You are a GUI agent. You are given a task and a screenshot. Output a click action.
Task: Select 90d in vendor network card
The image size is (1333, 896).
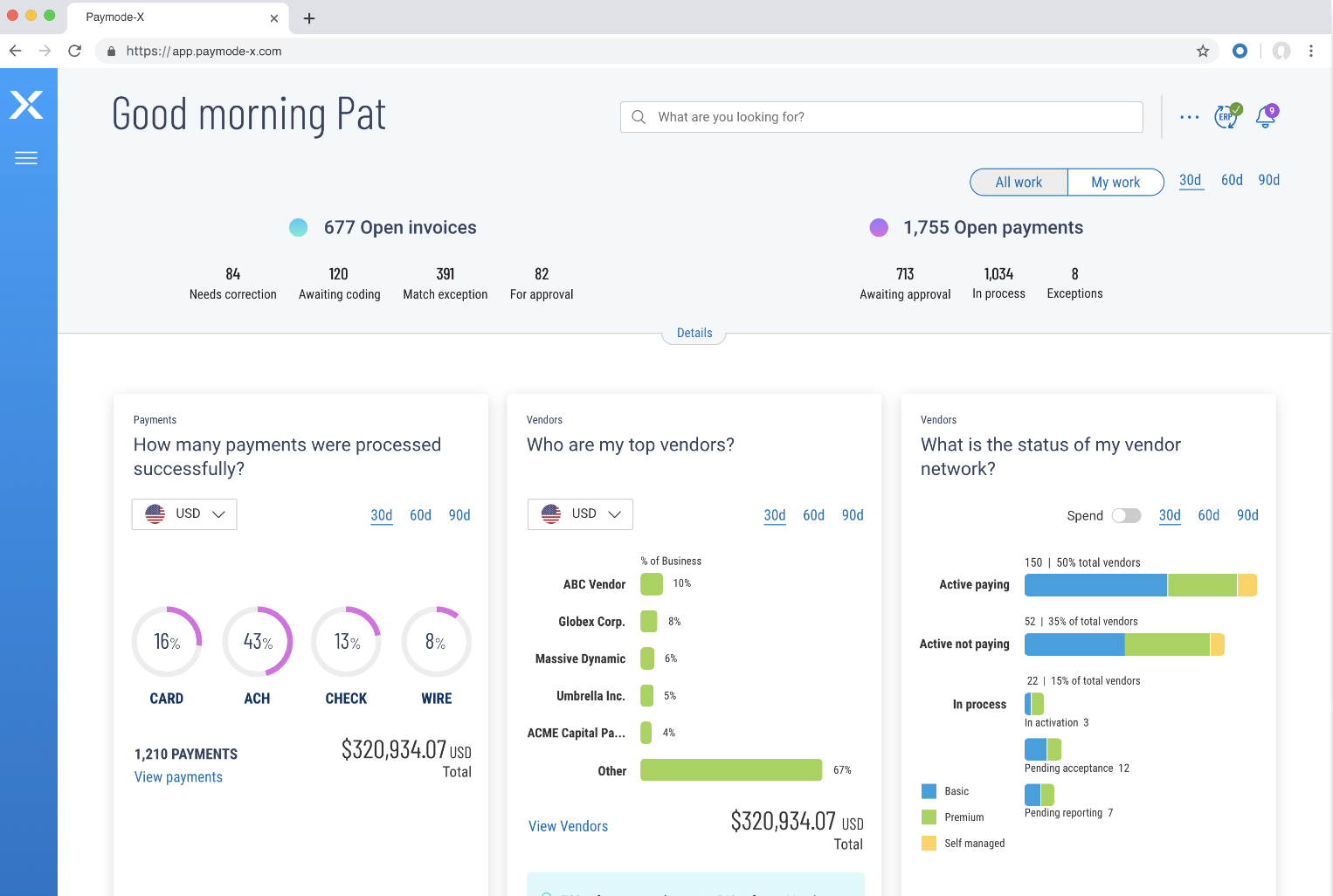1247,515
